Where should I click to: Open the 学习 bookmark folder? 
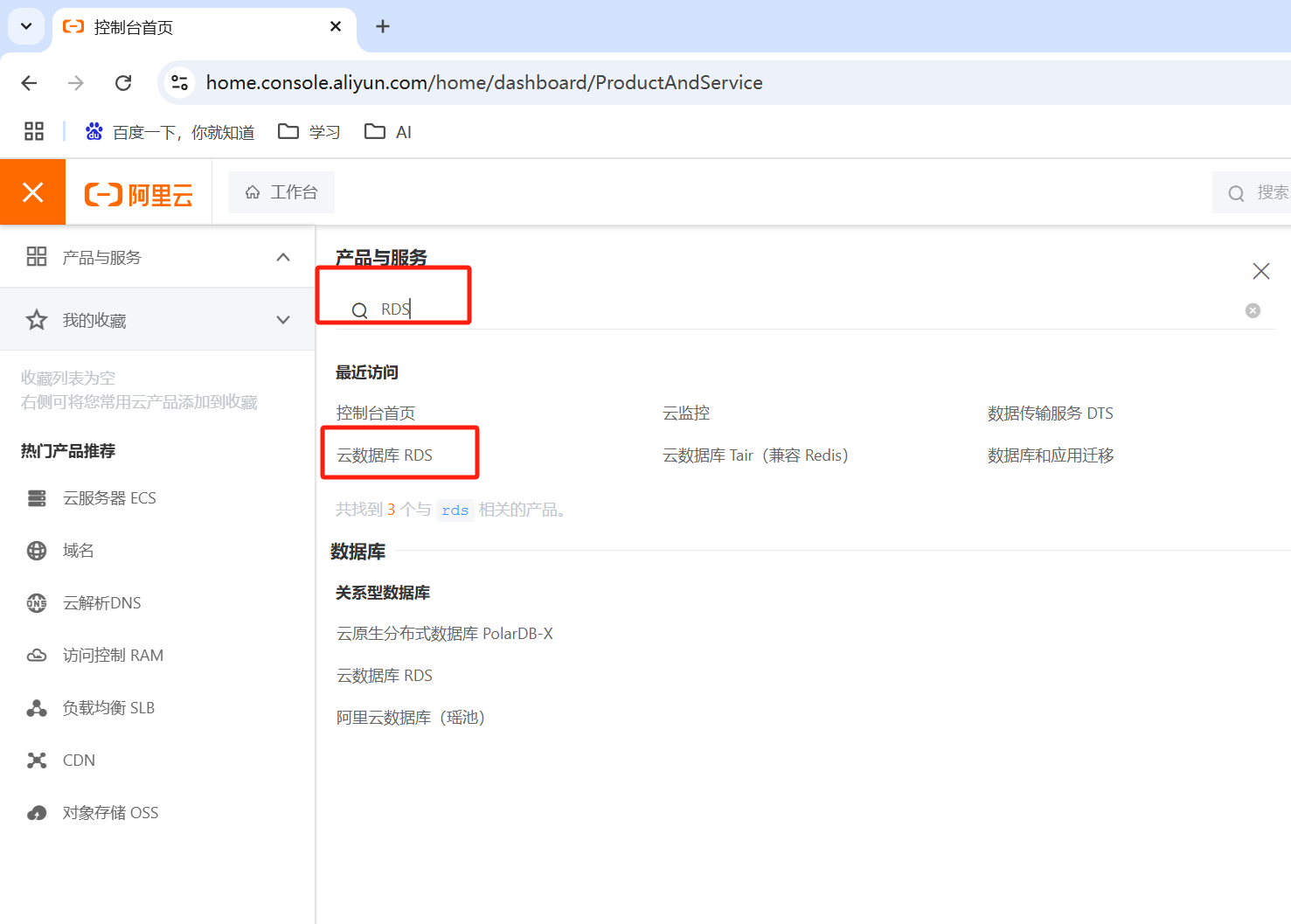pos(309,132)
